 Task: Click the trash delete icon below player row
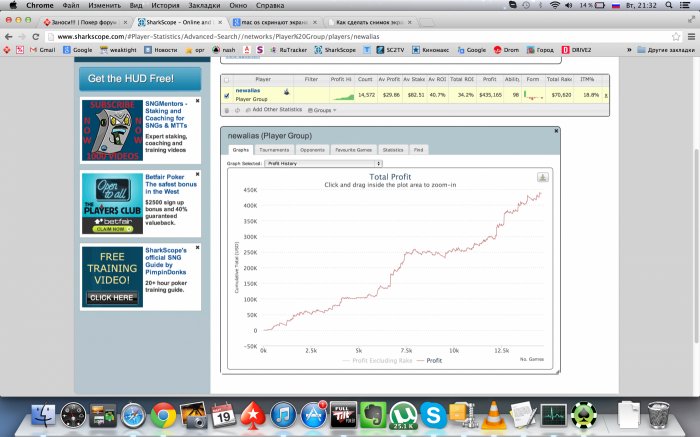227,110
